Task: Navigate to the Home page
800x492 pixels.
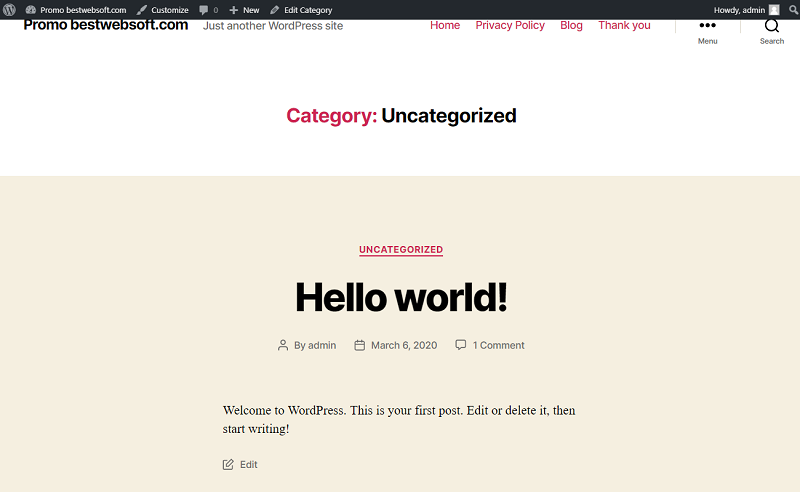Action: tap(445, 25)
